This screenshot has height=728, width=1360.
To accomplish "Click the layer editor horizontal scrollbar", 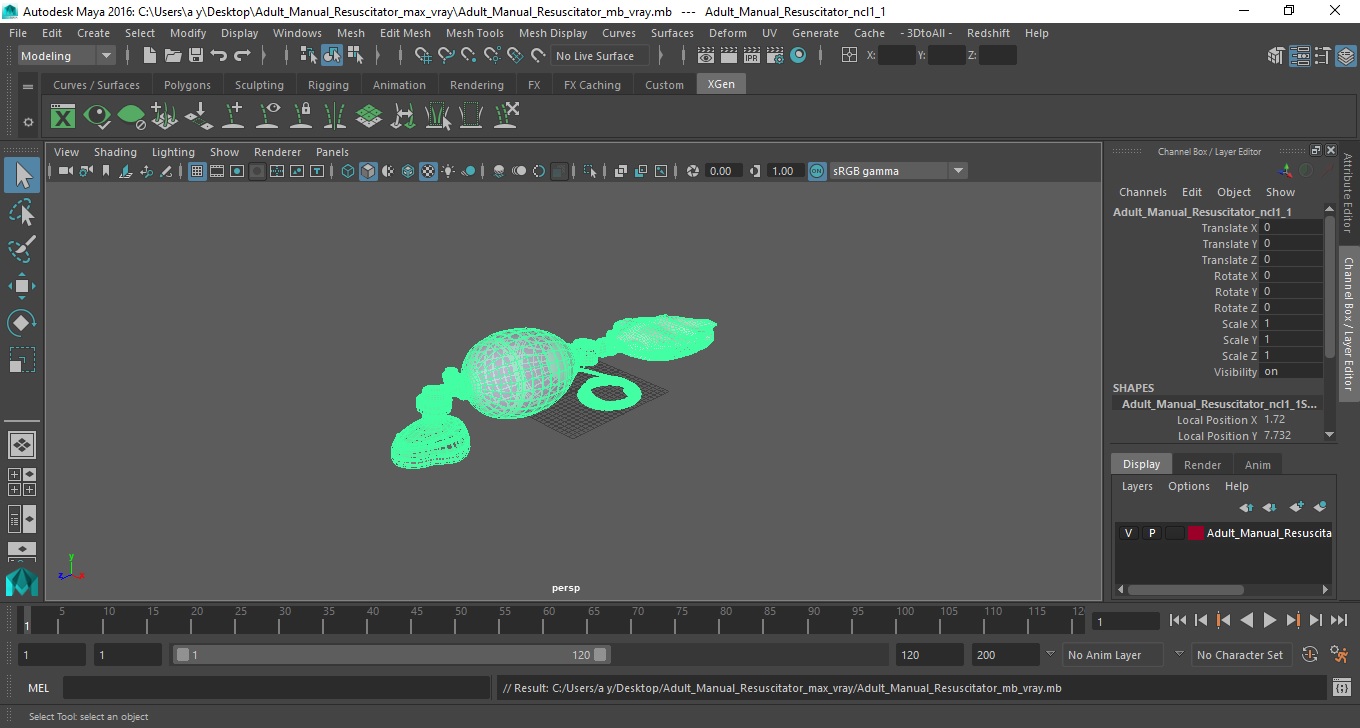I will click(1186, 590).
